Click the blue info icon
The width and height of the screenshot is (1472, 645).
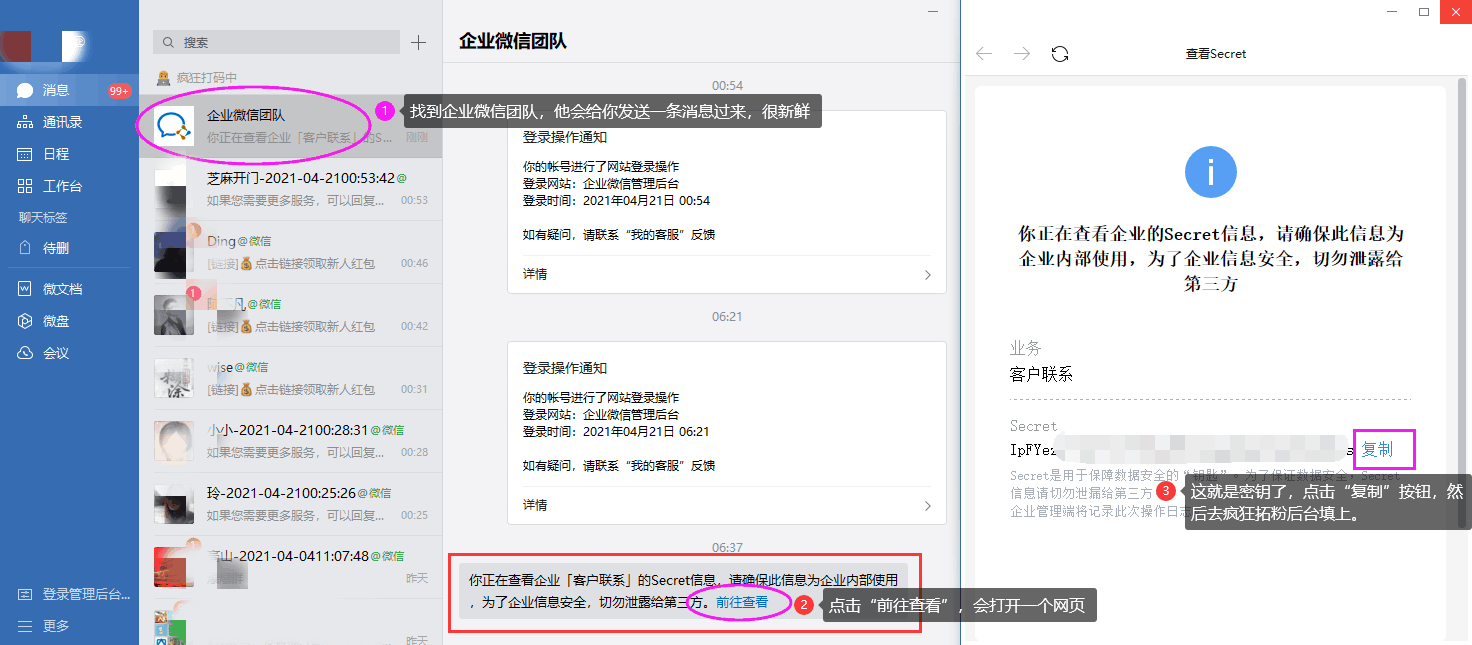(1211, 172)
